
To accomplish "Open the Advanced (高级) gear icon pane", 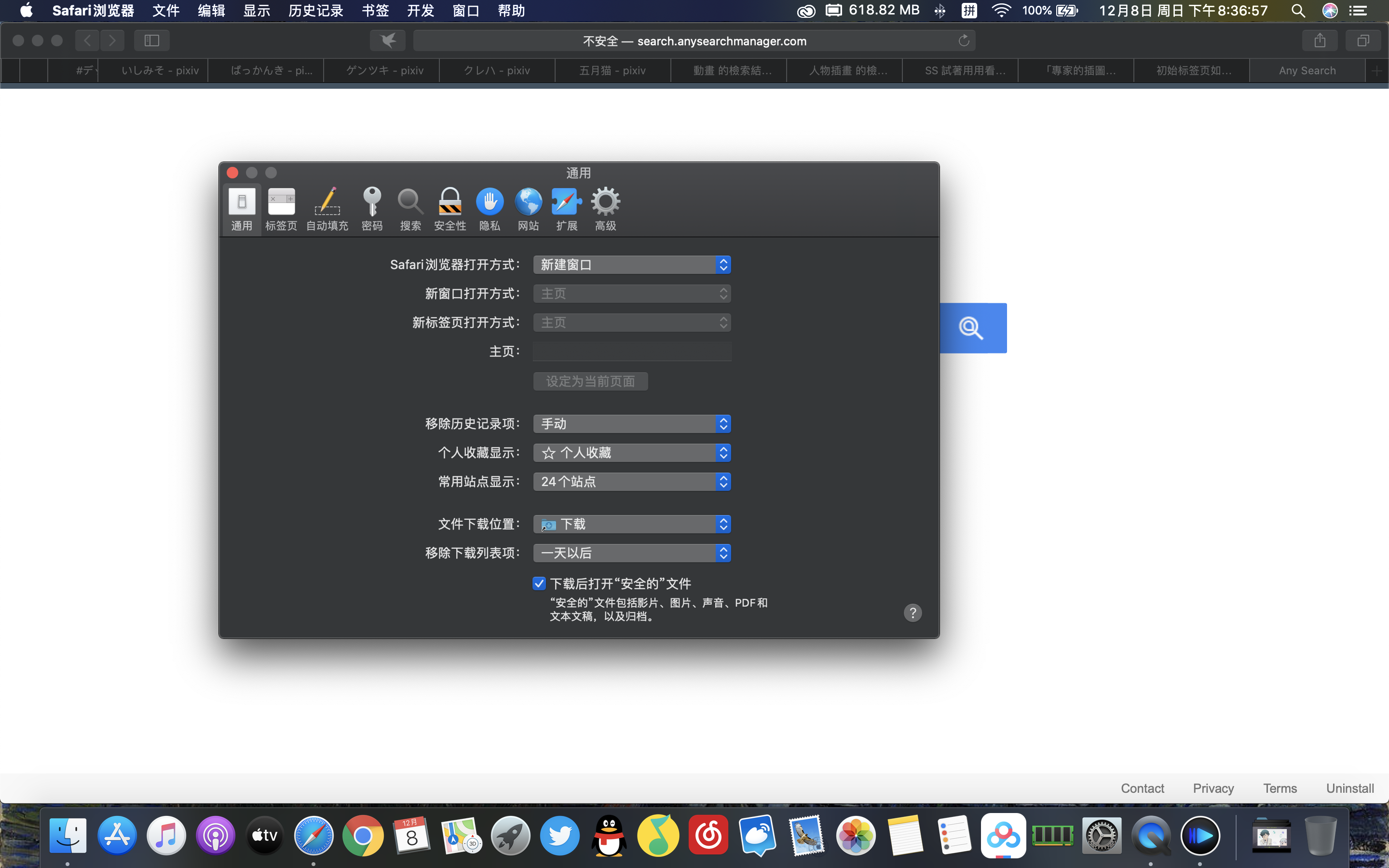I will pos(605,208).
